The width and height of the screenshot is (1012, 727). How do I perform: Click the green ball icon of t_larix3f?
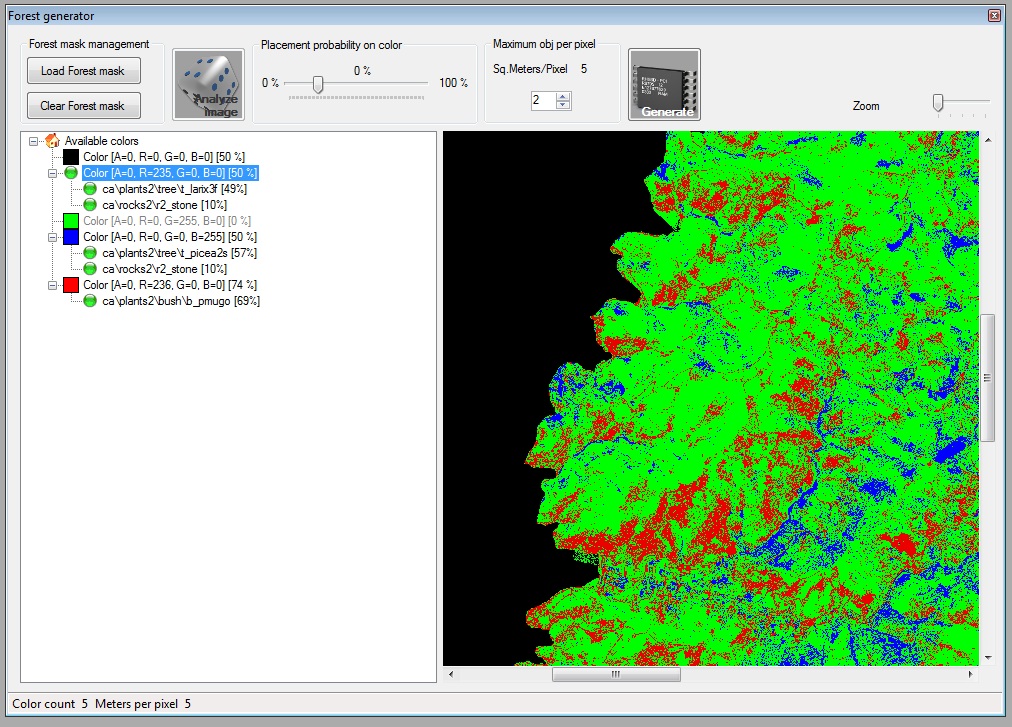90,189
